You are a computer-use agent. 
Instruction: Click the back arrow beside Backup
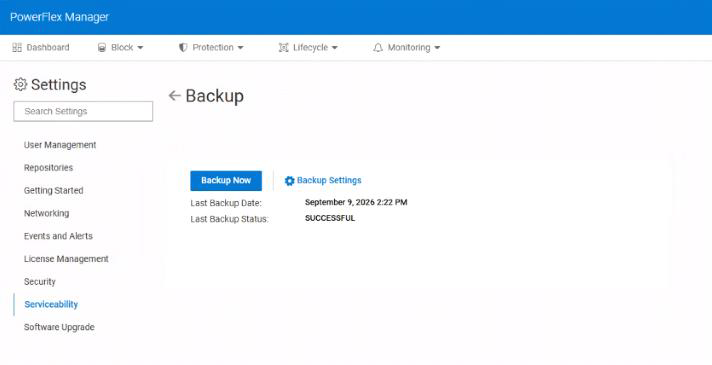[174, 95]
